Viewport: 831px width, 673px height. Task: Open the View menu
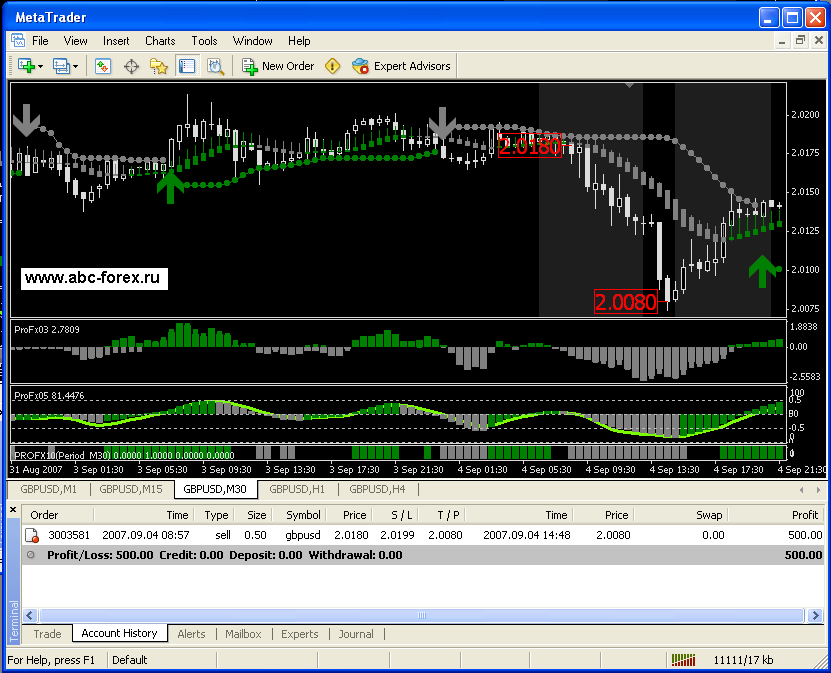[75, 41]
